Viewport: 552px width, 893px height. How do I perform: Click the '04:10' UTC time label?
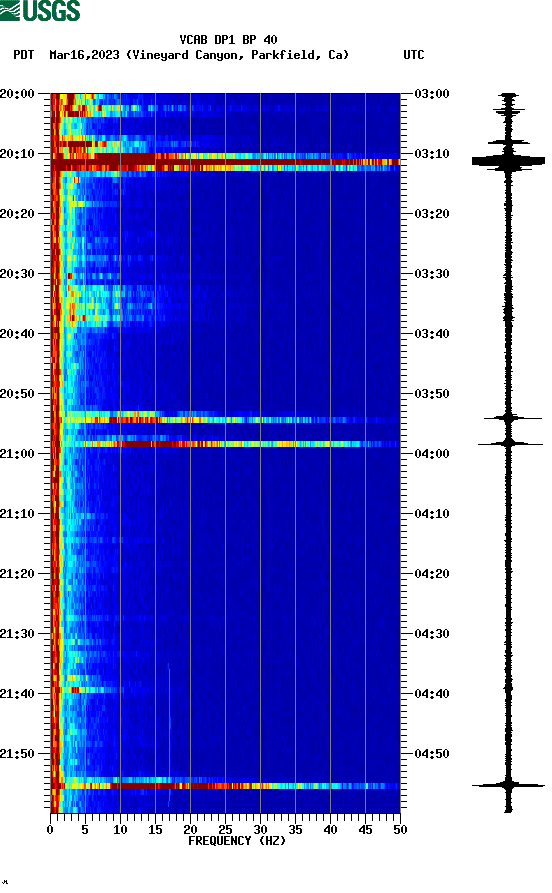click(432, 514)
